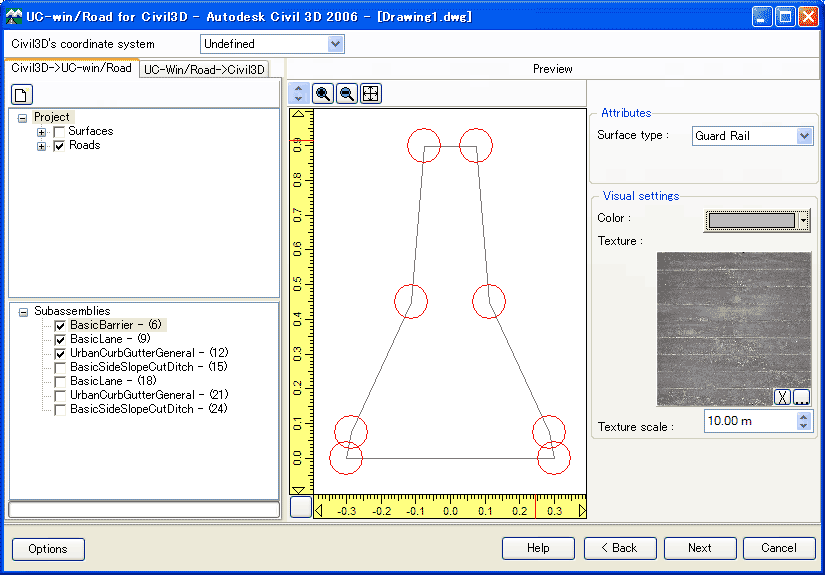Click the fit-to-view zoom extents icon
This screenshot has width=825, height=575.
point(370,94)
